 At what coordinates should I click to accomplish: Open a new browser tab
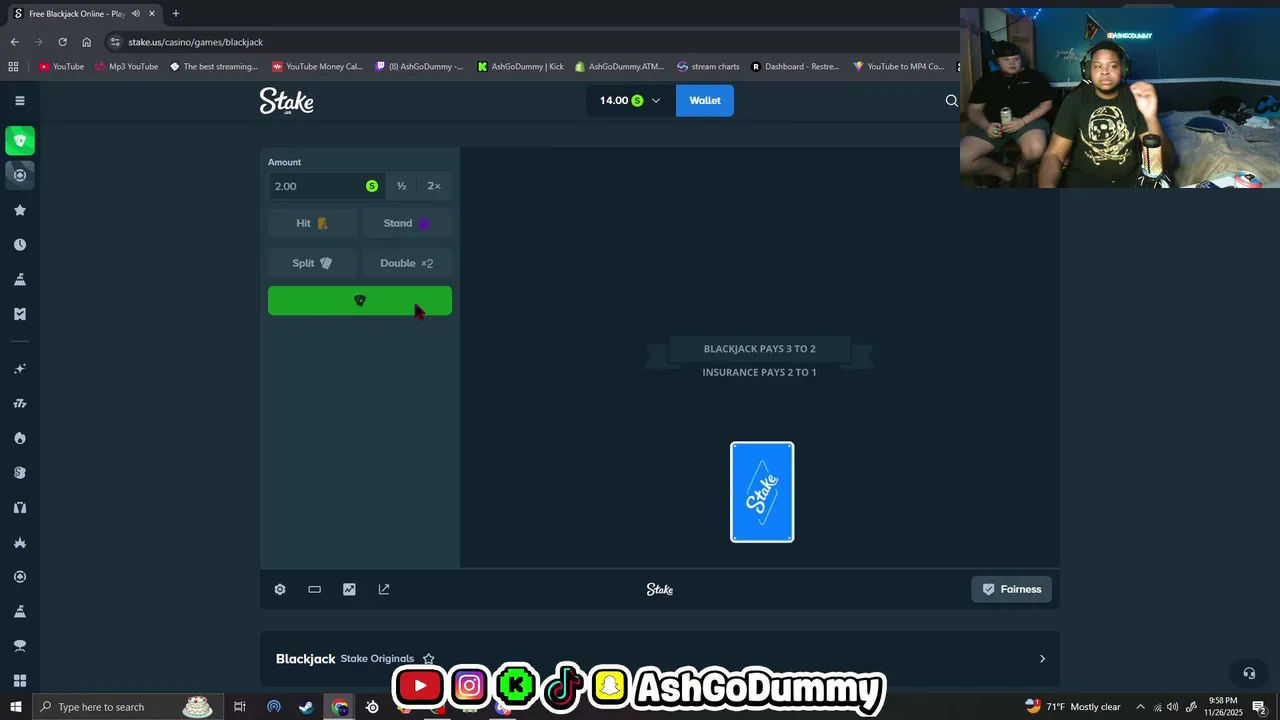(x=175, y=13)
